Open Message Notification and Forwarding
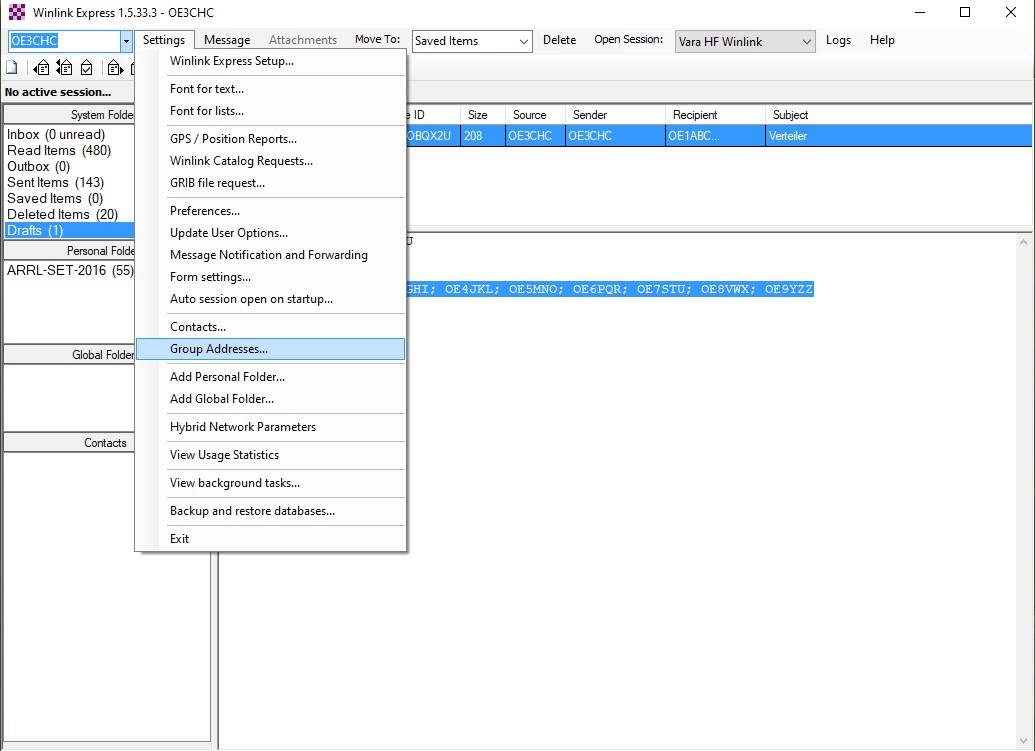Viewport: 1035px width, 751px height. 271,255
